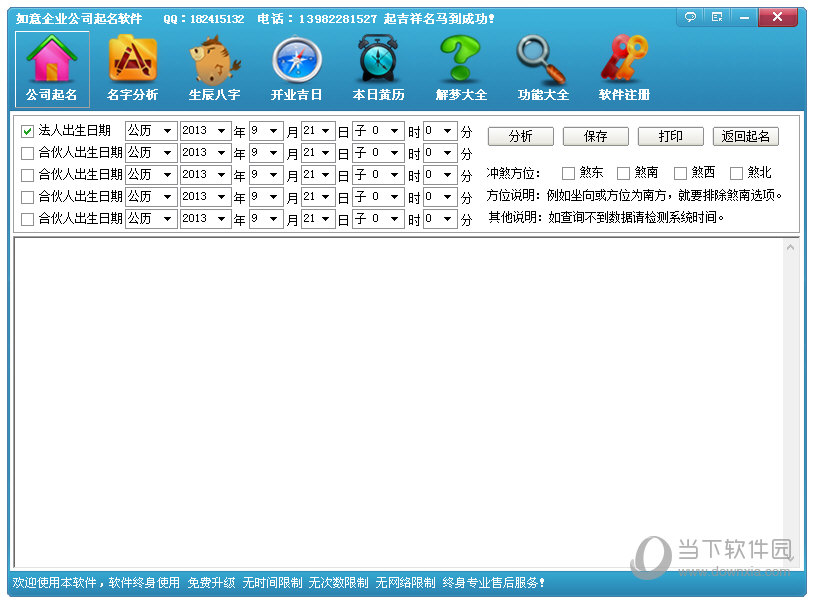Viewport: 815px width, 601px height.
Task: Enable the fourth 合伙人出生日期 checkbox
Action: (x=28, y=219)
